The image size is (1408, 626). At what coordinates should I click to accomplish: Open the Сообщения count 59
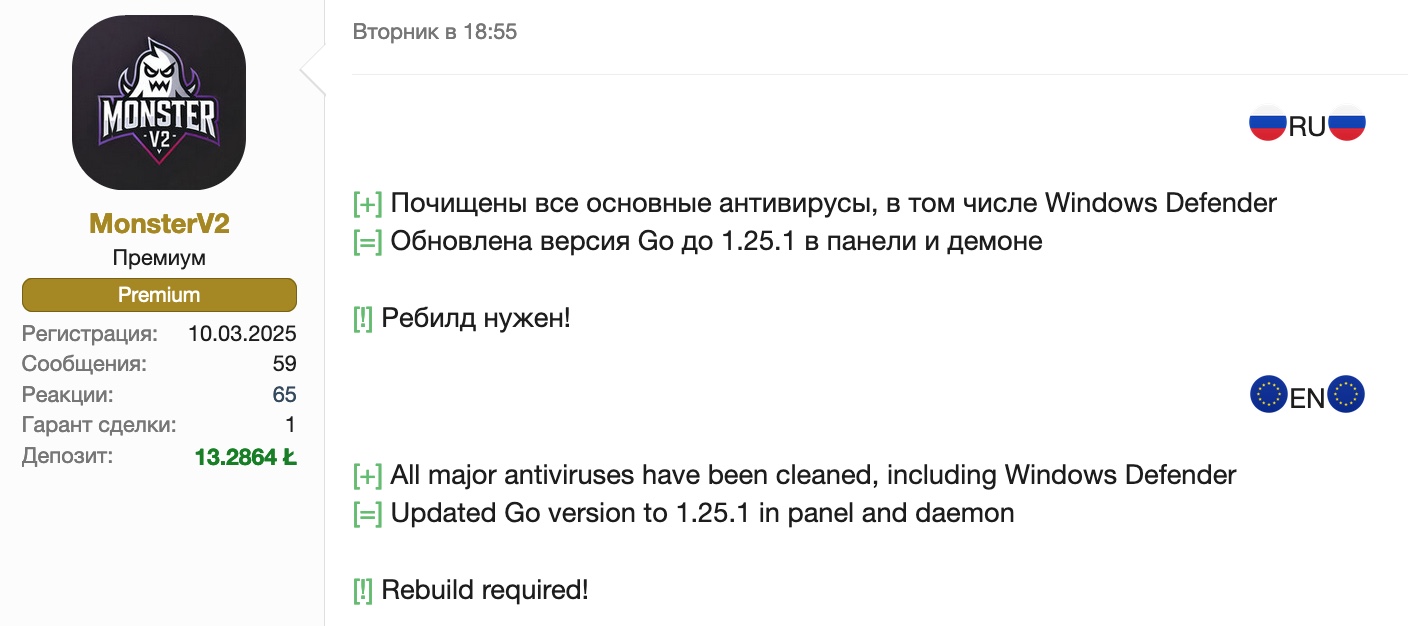point(284,364)
